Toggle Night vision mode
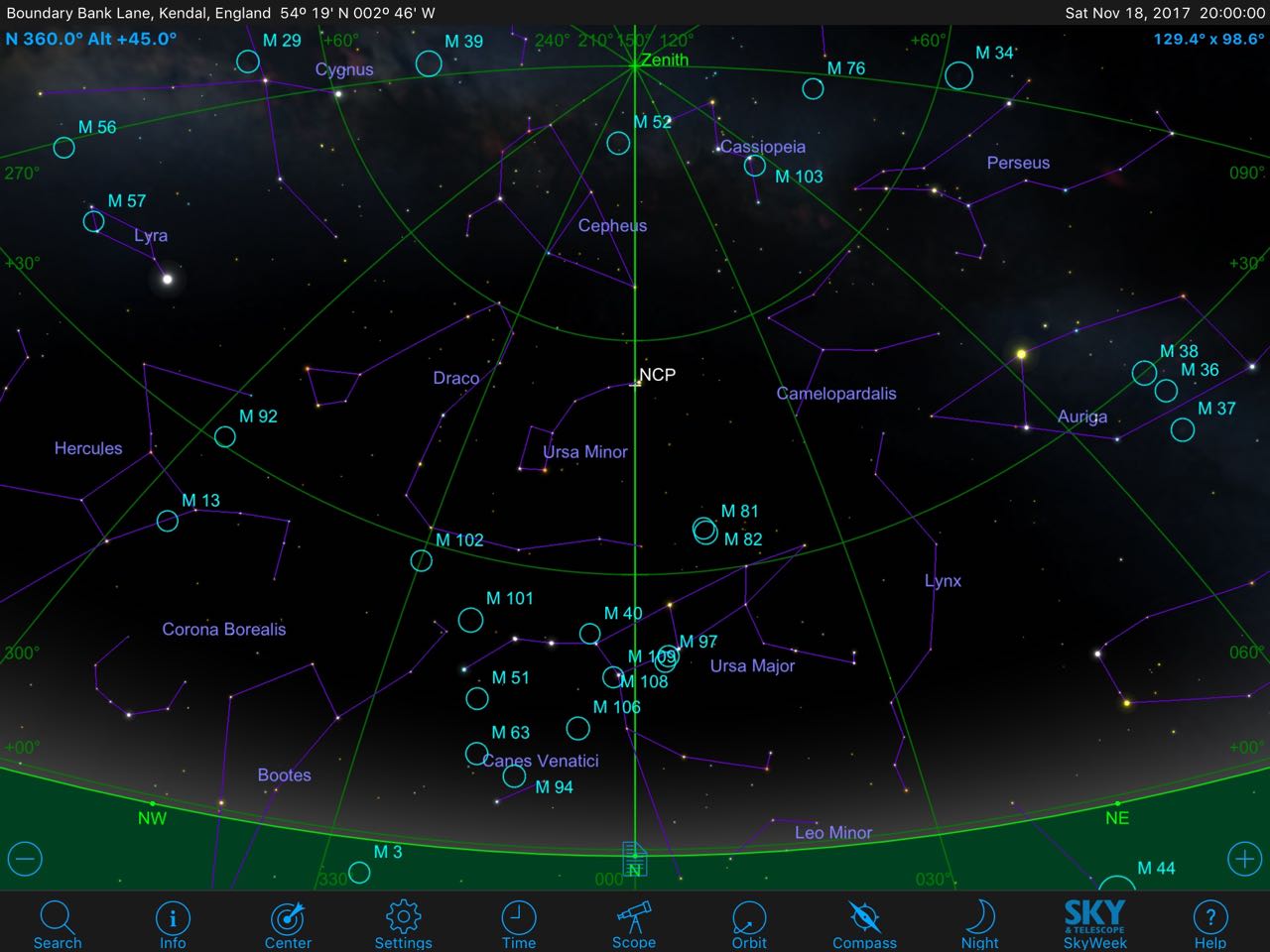The height and width of the screenshot is (952, 1270). click(979, 923)
